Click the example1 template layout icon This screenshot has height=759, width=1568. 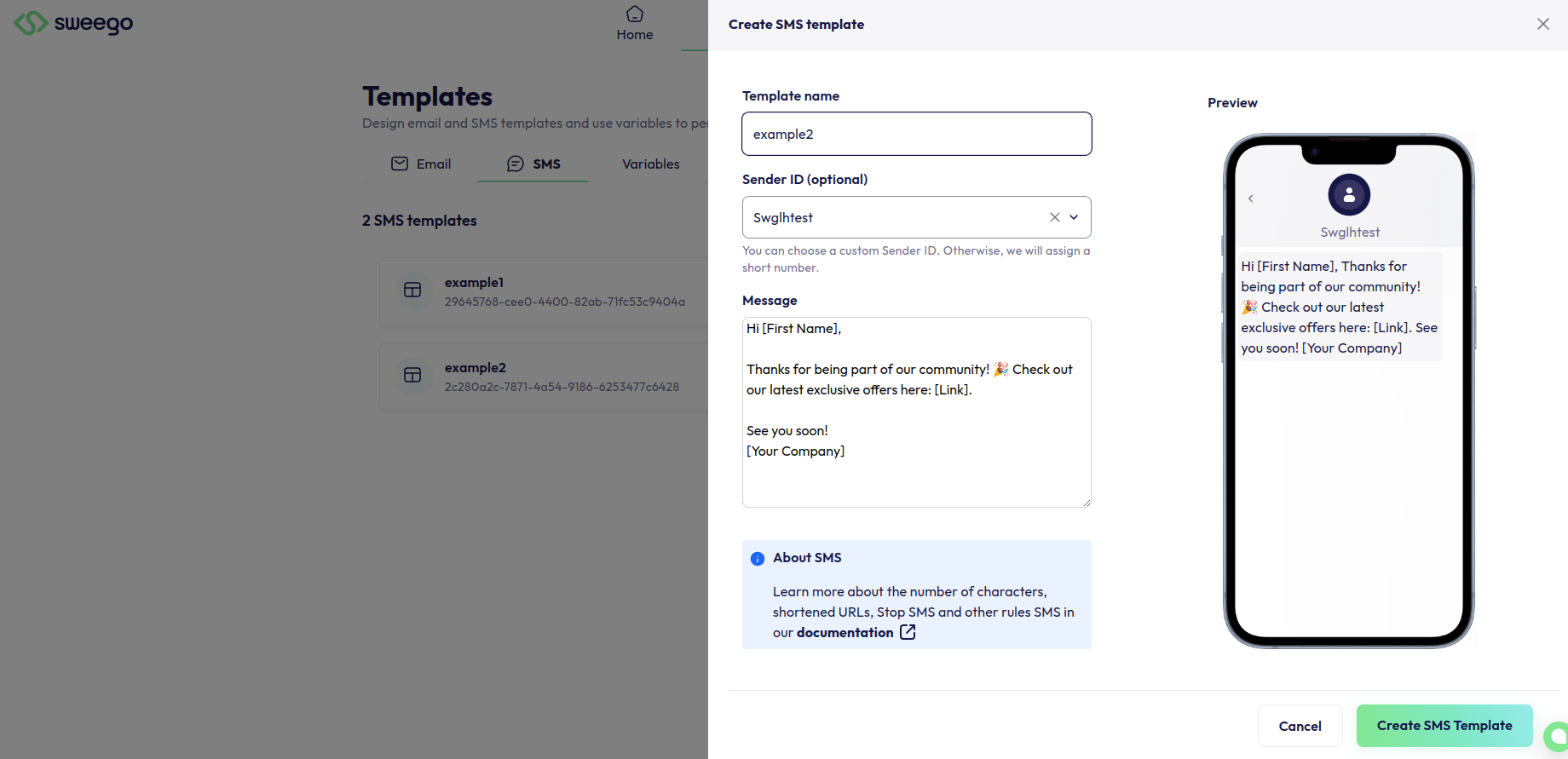(x=412, y=290)
